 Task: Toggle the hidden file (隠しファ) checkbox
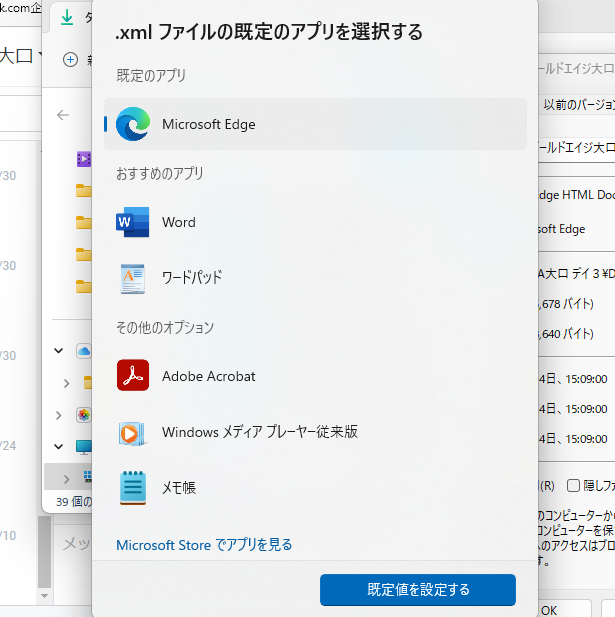pyautogui.click(x=573, y=486)
